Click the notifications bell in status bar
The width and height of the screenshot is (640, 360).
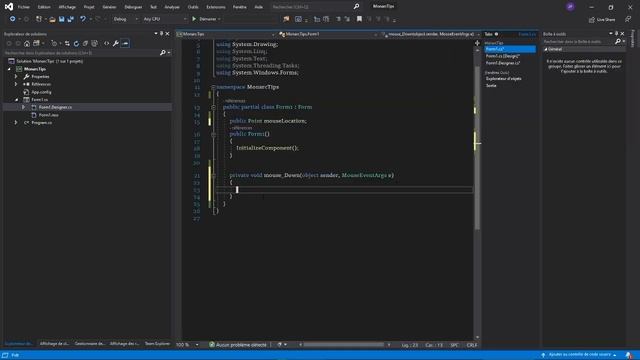[x=629, y=355]
